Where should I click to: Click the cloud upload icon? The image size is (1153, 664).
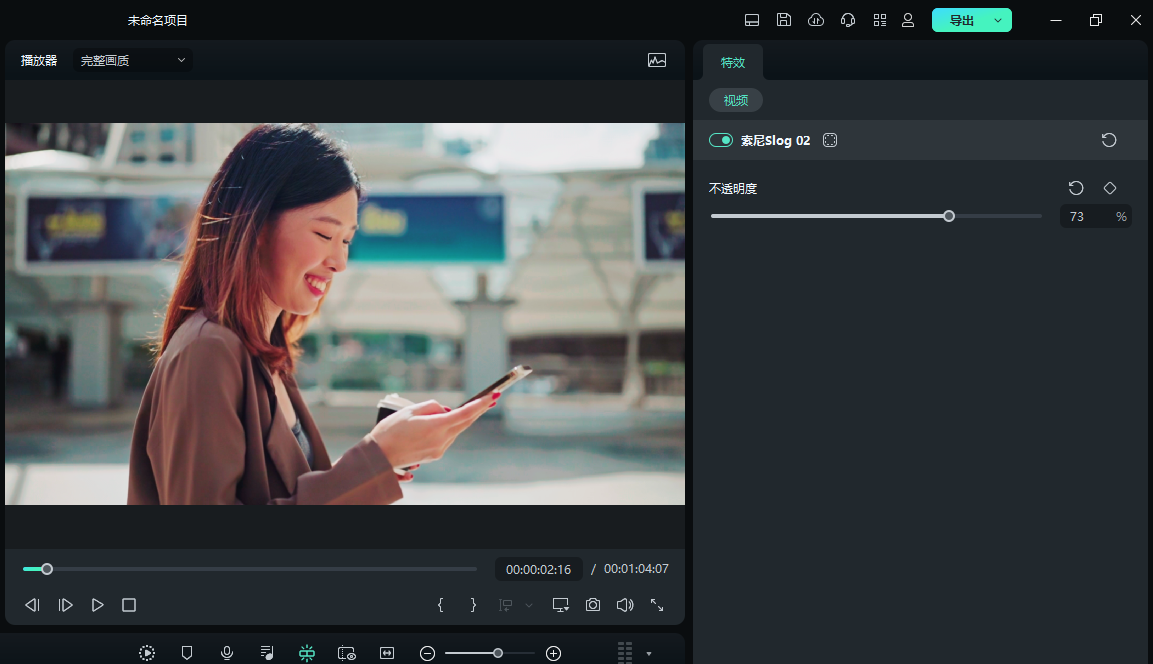pyautogui.click(x=816, y=20)
